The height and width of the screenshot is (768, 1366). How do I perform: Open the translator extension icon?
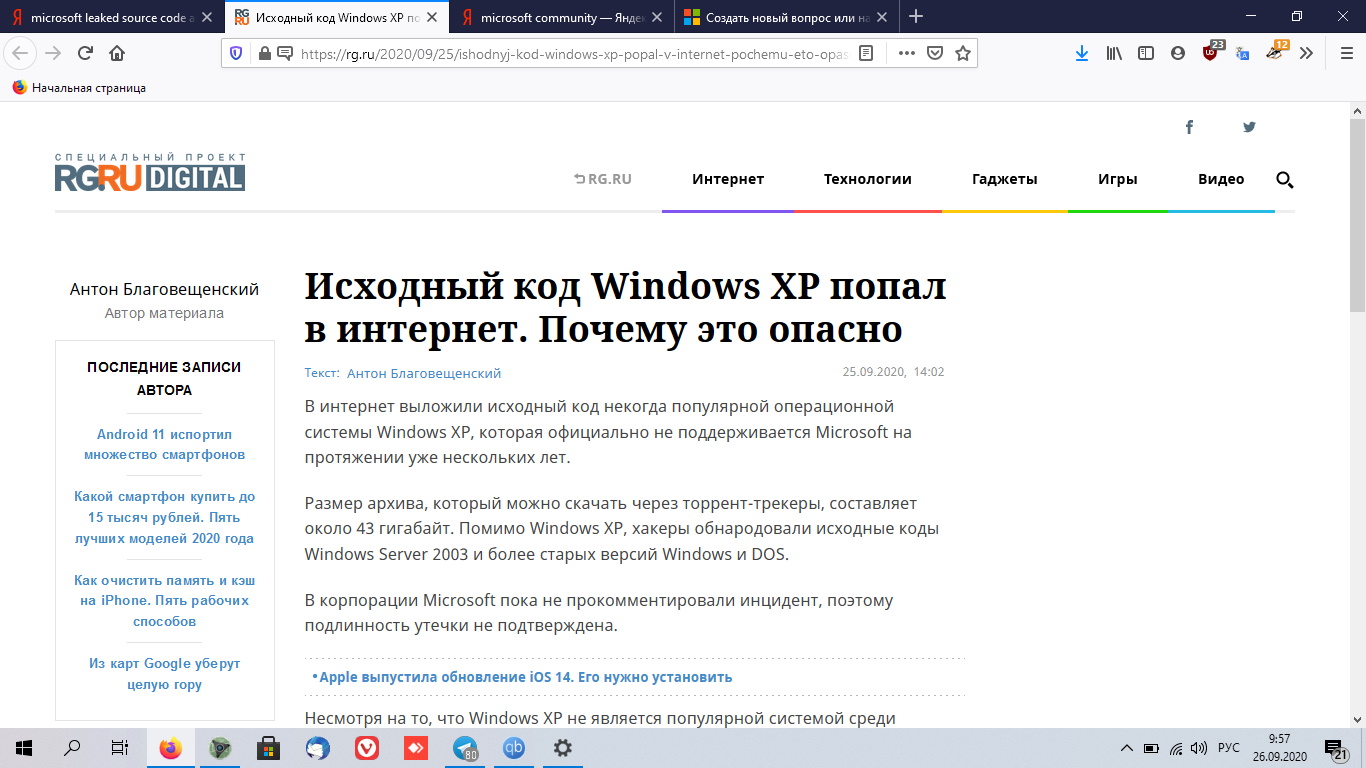click(x=1242, y=54)
